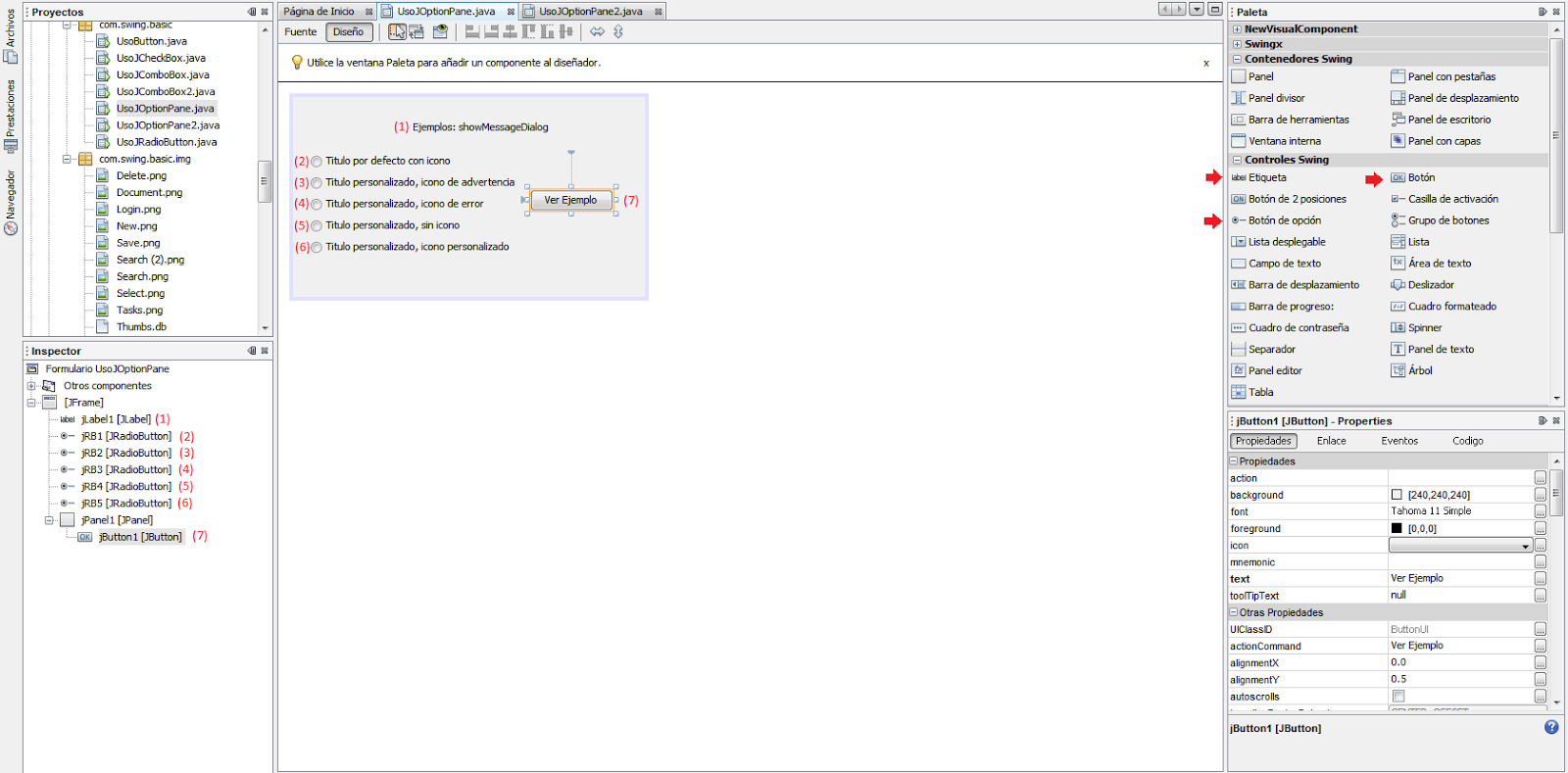The width and height of the screenshot is (1568, 773).
Task: Click Diseño view button
Action: pyautogui.click(x=348, y=31)
